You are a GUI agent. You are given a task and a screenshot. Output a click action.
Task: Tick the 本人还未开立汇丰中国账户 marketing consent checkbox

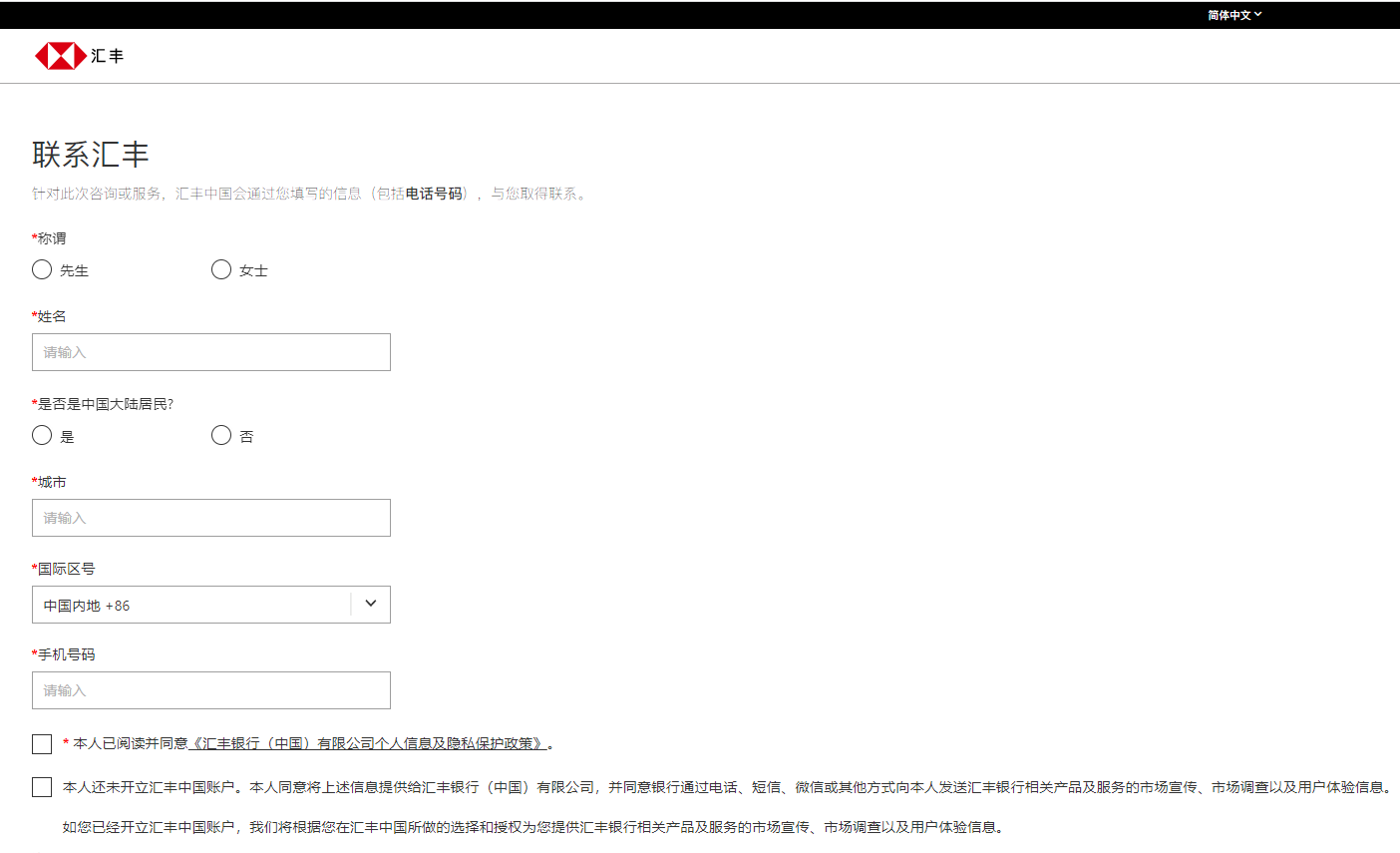click(x=42, y=787)
